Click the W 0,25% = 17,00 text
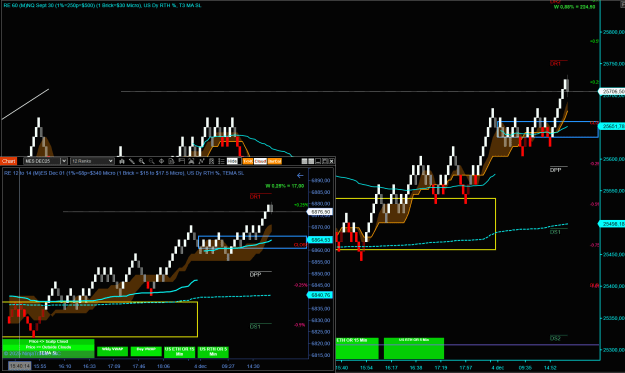This screenshot has height=373, width=625. pyautogui.click(x=285, y=186)
